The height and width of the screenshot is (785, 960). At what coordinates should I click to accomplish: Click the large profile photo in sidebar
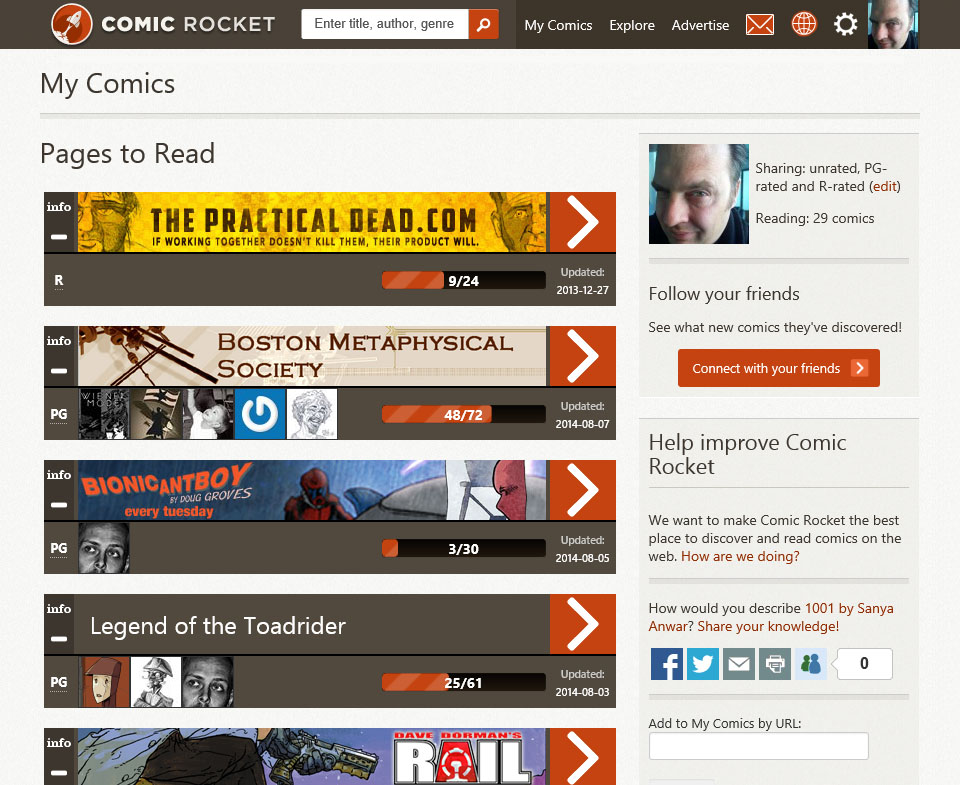(x=699, y=194)
